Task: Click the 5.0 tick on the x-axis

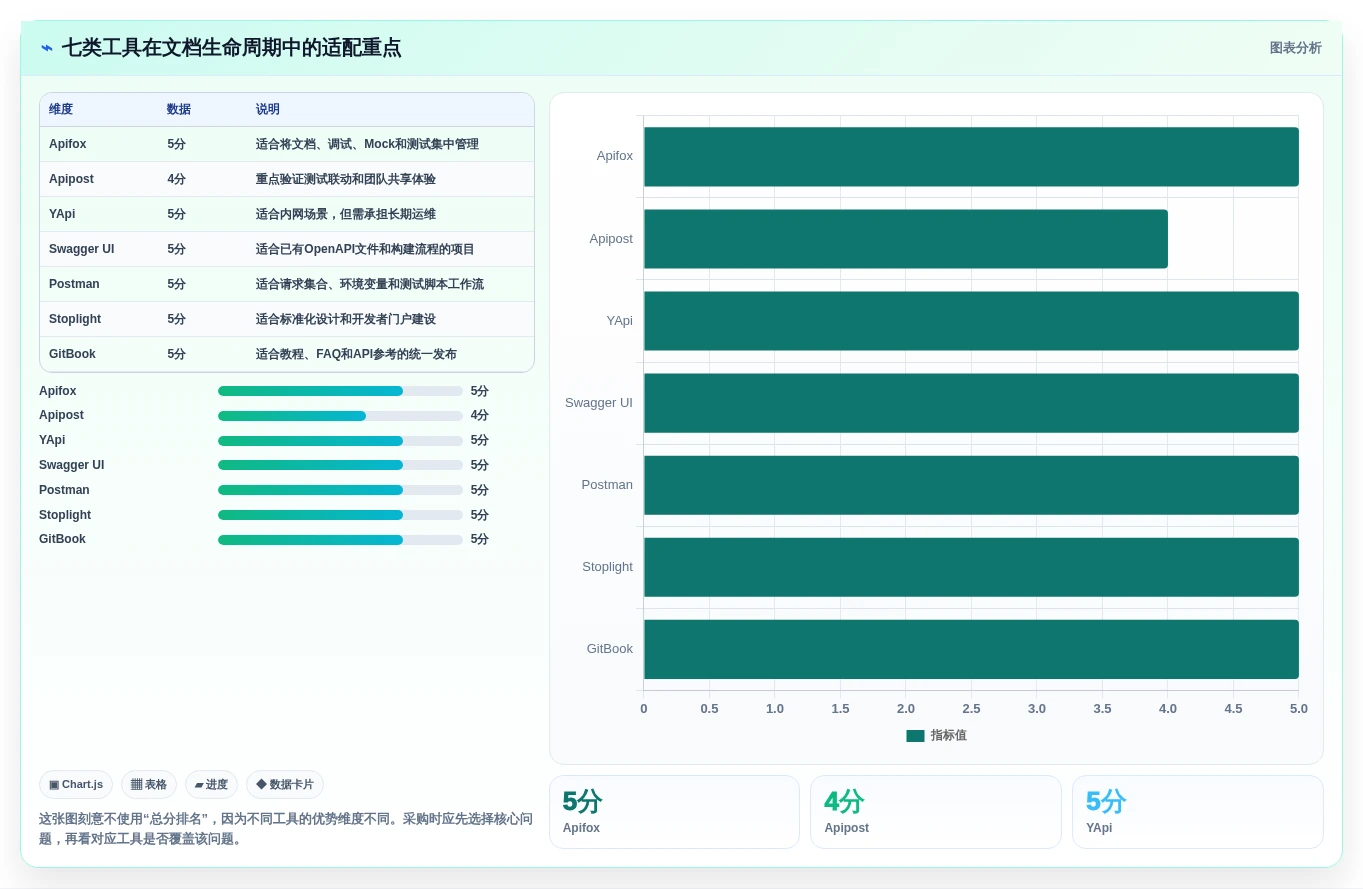Action: [x=1299, y=709]
